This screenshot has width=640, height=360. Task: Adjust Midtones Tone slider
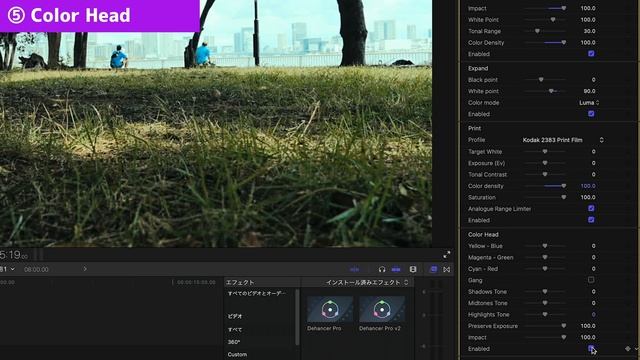point(545,303)
